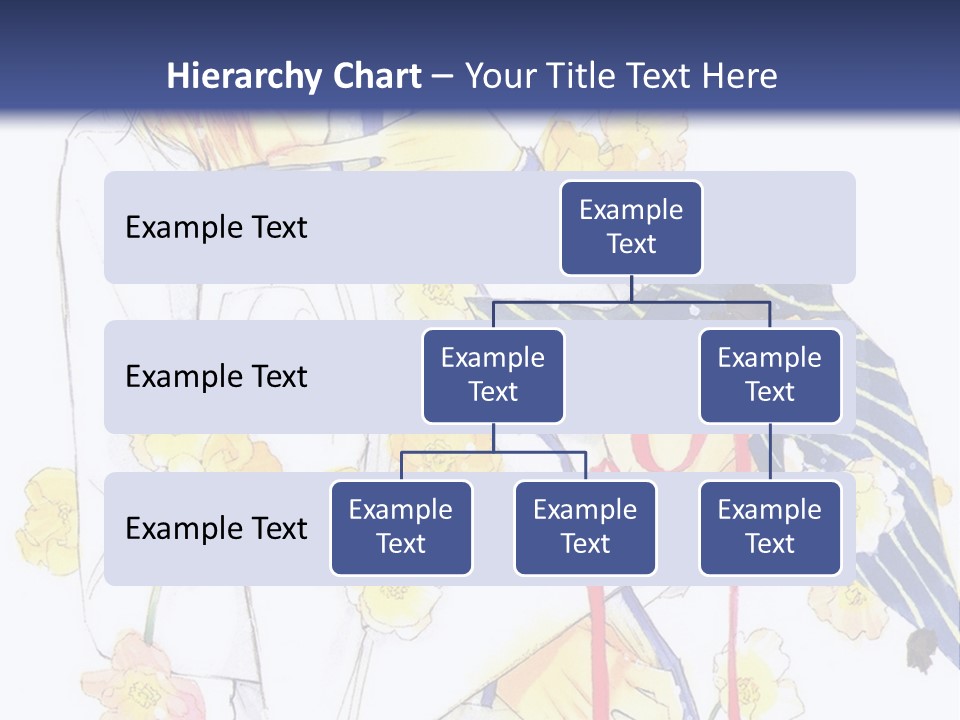Viewport: 960px width, 720px height.
Task: Select the bottom-right Example Text box
Action: point(770,528)
